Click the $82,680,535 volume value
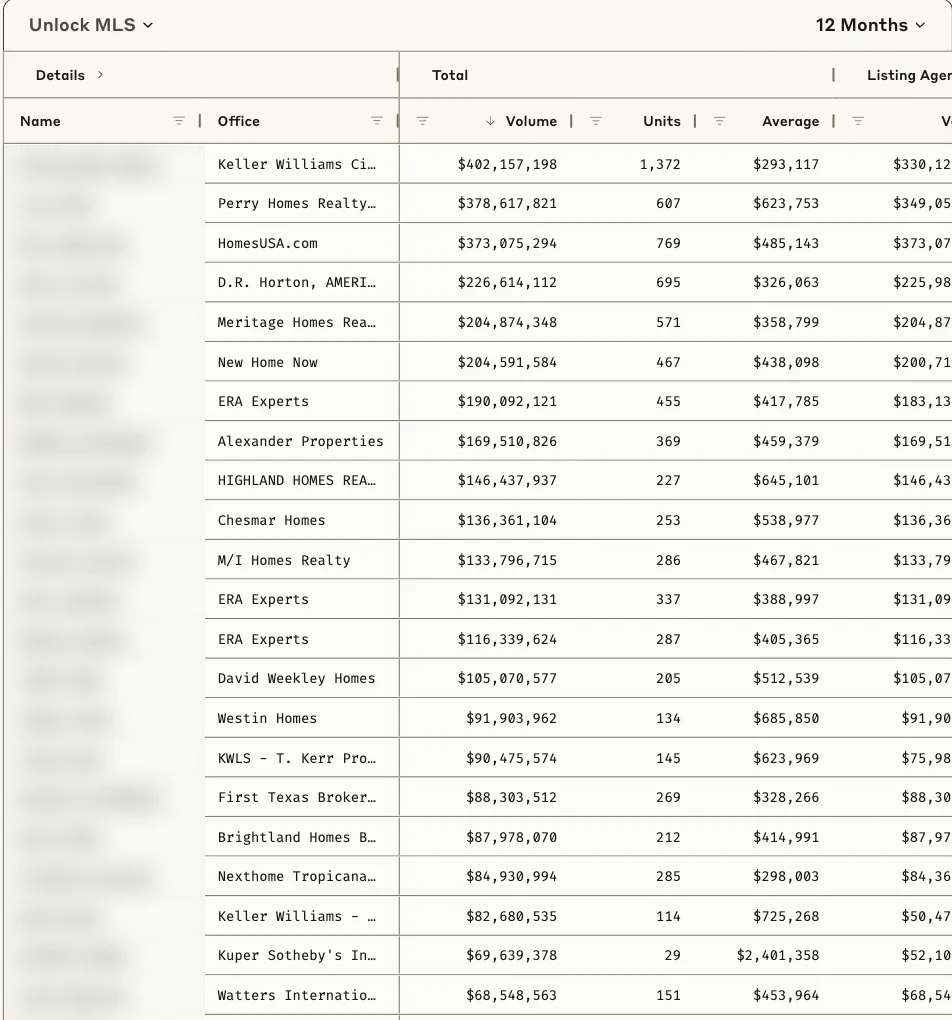 click(511, 916)
